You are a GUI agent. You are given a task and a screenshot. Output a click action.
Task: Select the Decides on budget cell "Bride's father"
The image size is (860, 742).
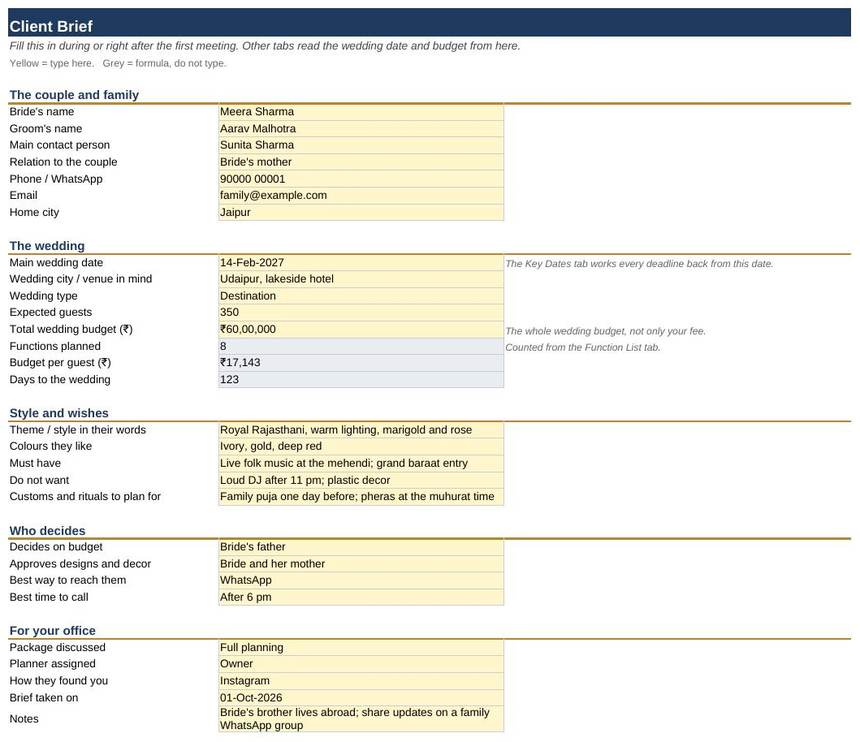click(361, 547)
